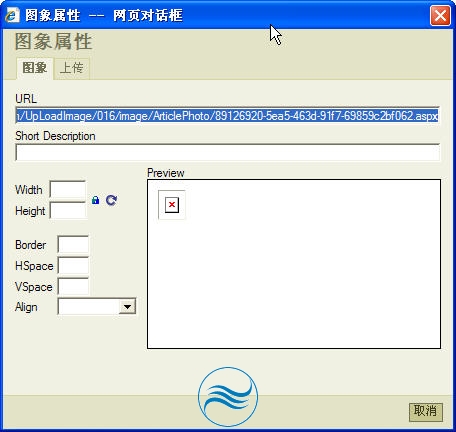
Task: Switch to the 上传 tab
Action: pos(72,68)
